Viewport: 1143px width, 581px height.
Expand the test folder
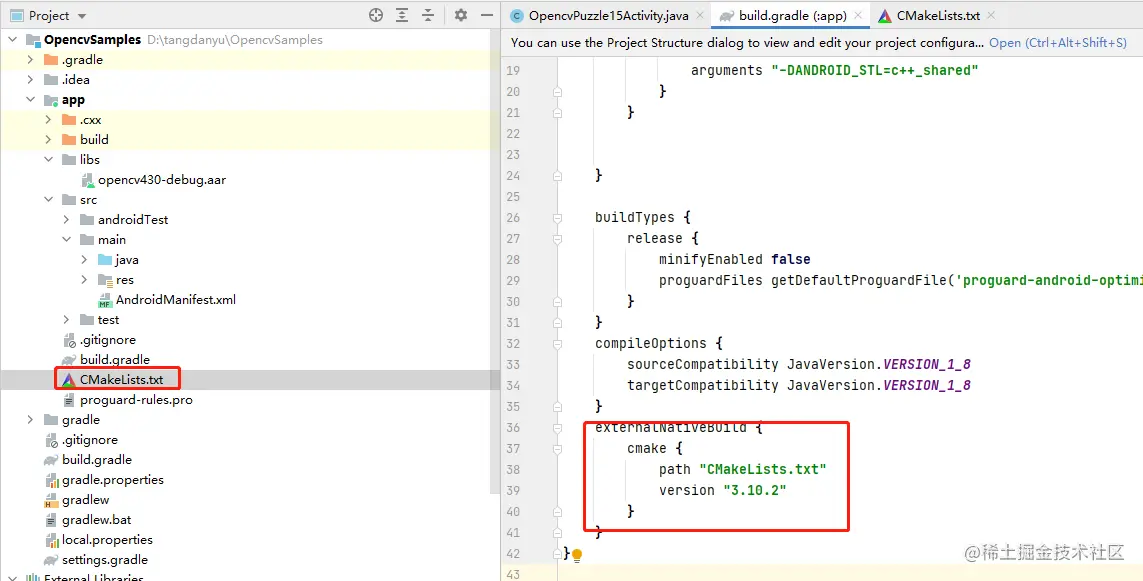click(x=66, y=319)
